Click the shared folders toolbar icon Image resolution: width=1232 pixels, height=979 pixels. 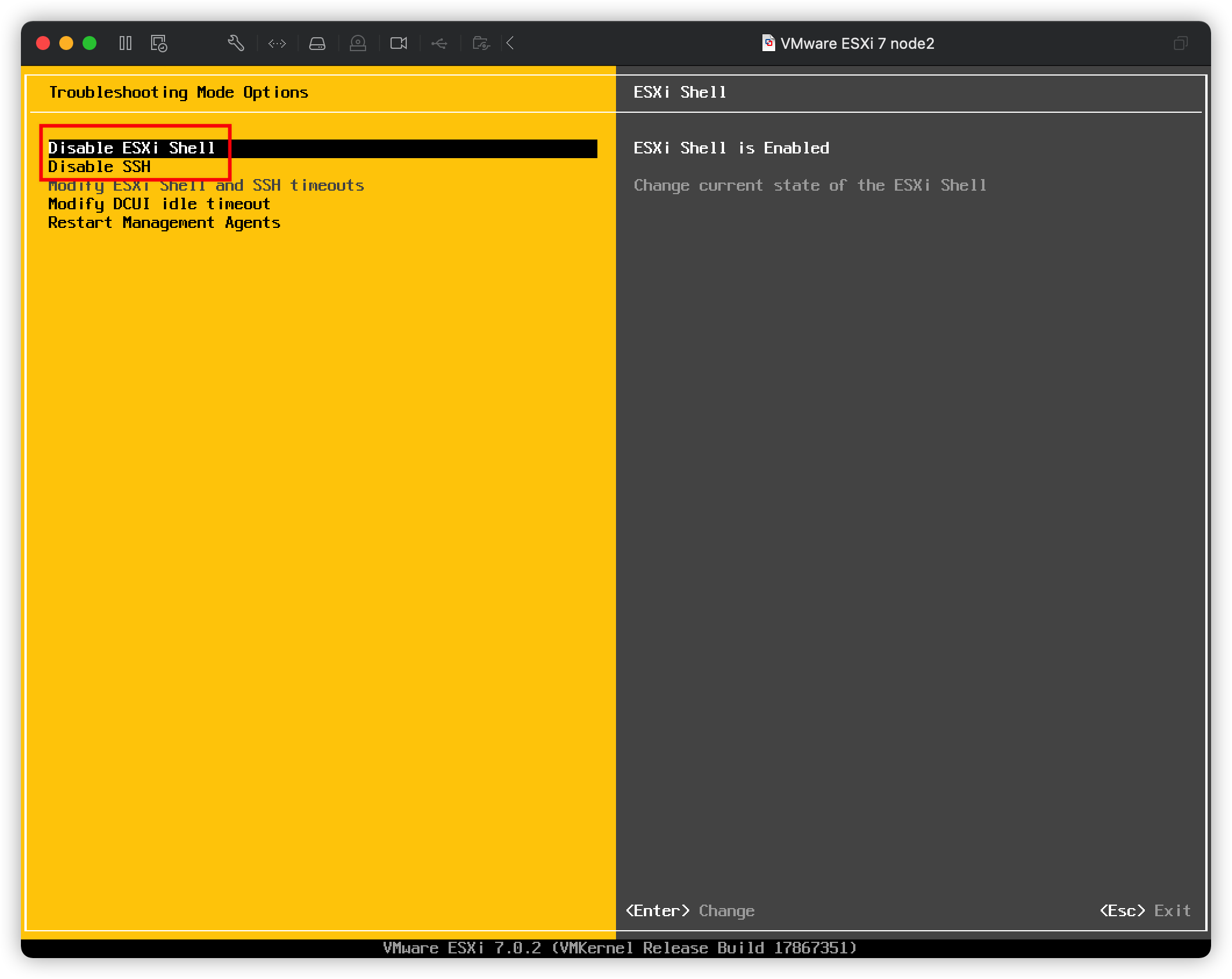click(x=480, y=43)
